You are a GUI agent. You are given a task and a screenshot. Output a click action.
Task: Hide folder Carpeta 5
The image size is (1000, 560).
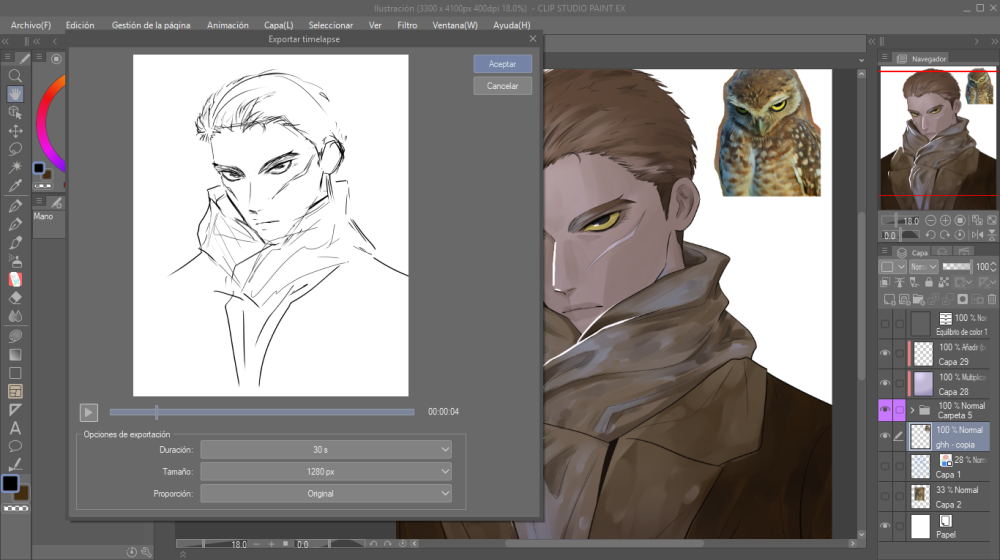[x=885, y=409]
